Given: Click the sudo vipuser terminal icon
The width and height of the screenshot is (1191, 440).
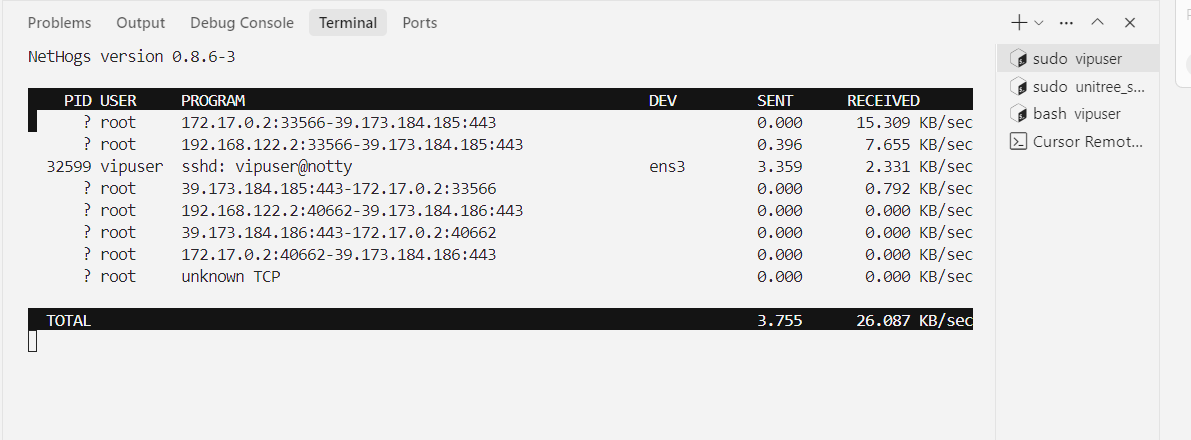Looking at the screenshot, I should (x=1019, y=59).
